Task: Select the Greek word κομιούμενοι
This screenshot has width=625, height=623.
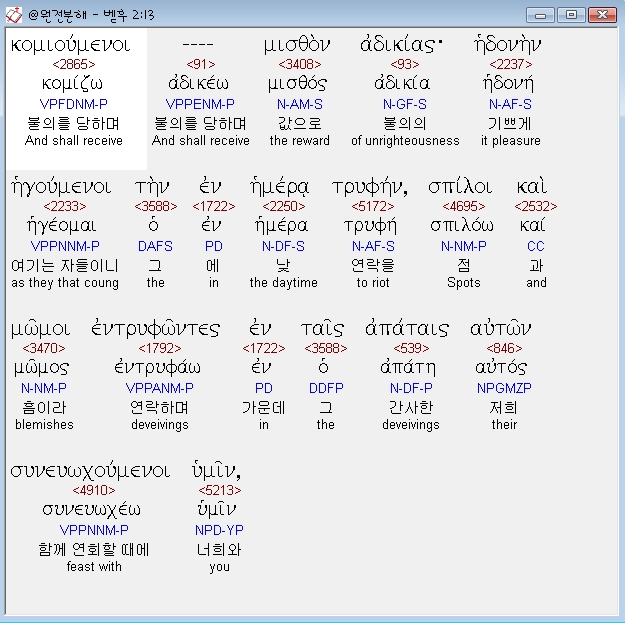Action: click(71, 45)
